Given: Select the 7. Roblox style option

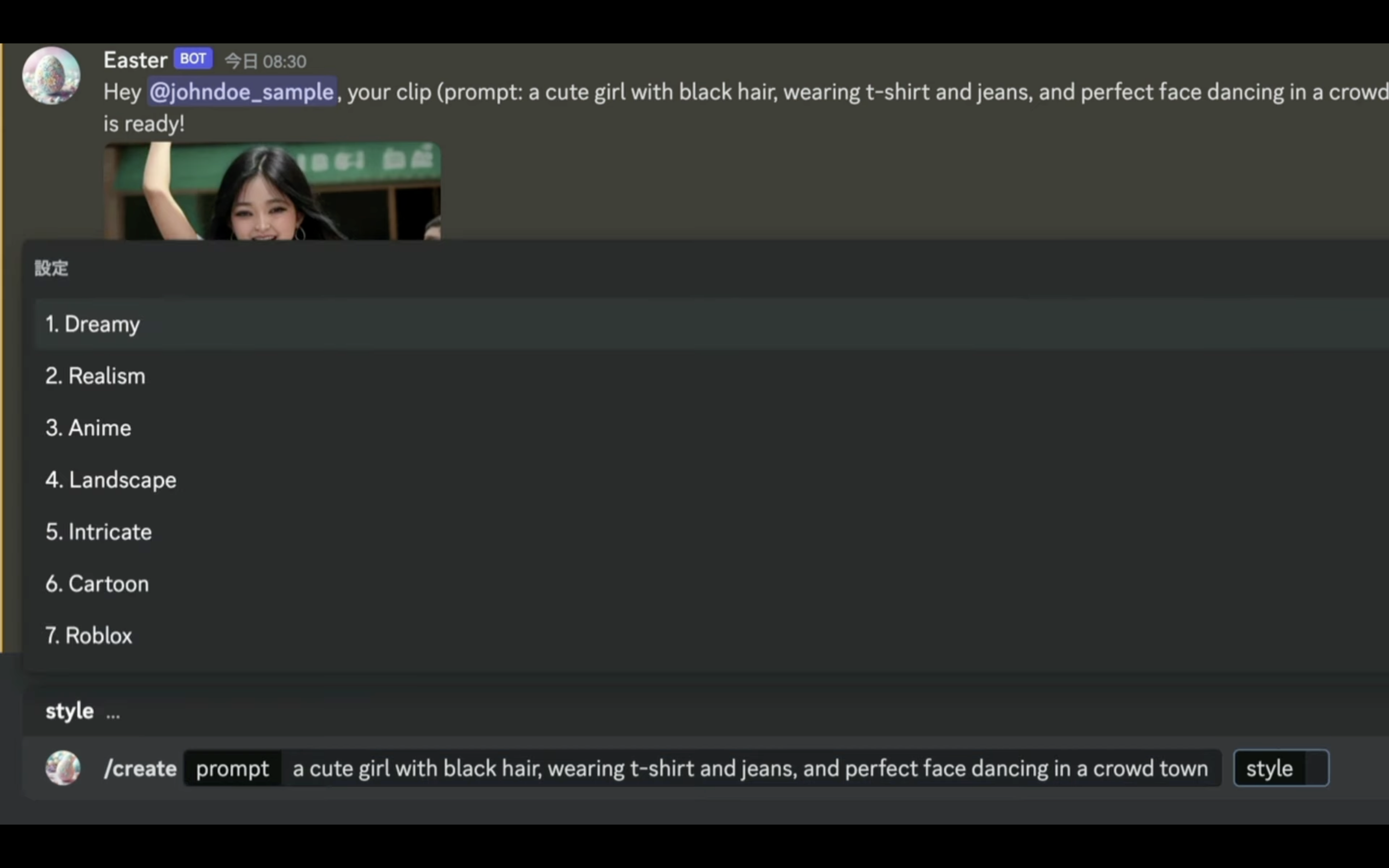Looking at the screenshot, I should [712, 636].
